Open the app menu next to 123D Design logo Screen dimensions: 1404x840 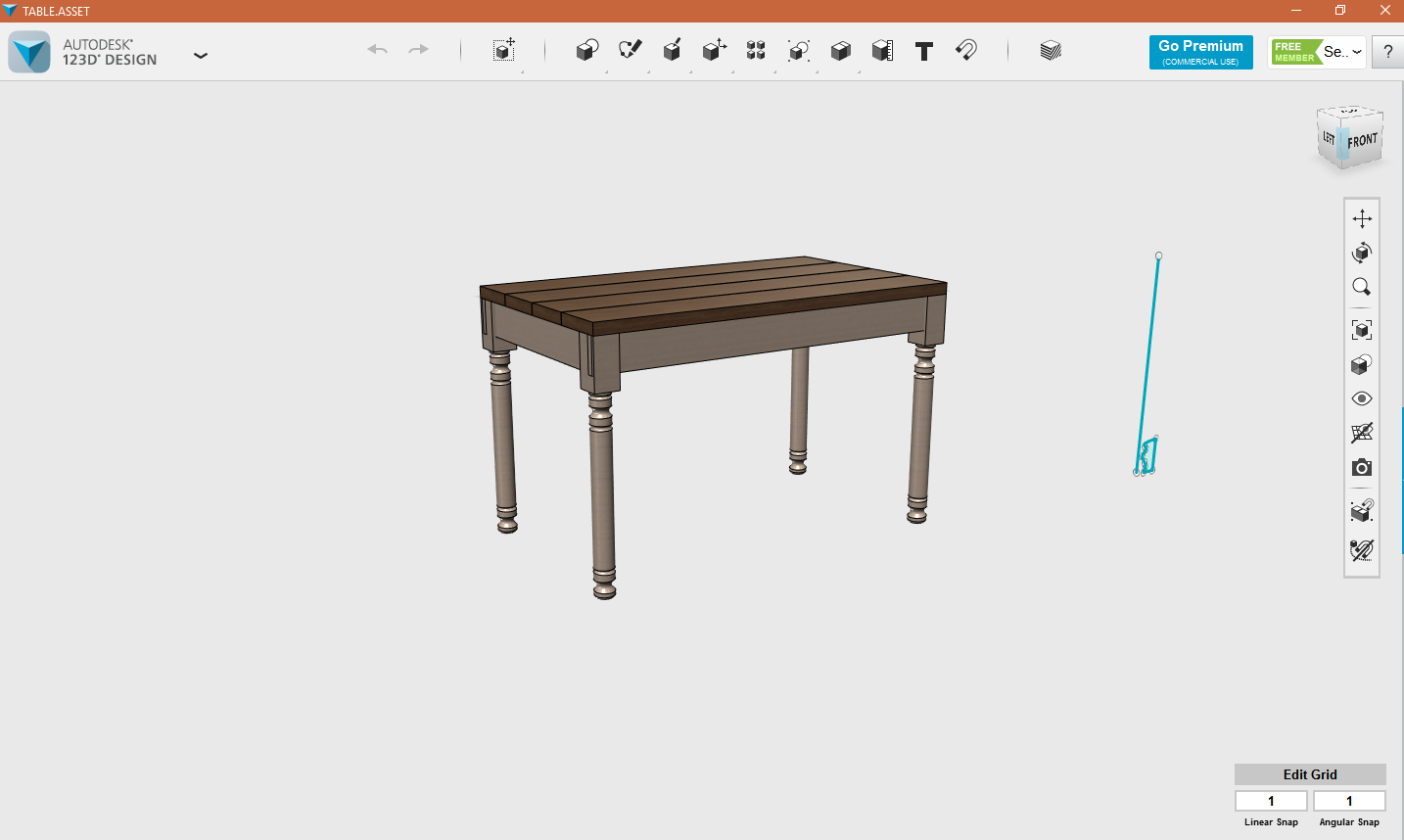pyautogui.click(x=201, y=56)
